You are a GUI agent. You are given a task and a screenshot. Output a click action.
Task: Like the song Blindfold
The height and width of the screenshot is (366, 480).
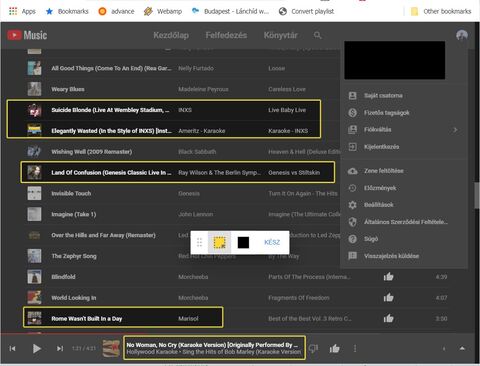tap(388, 277)
